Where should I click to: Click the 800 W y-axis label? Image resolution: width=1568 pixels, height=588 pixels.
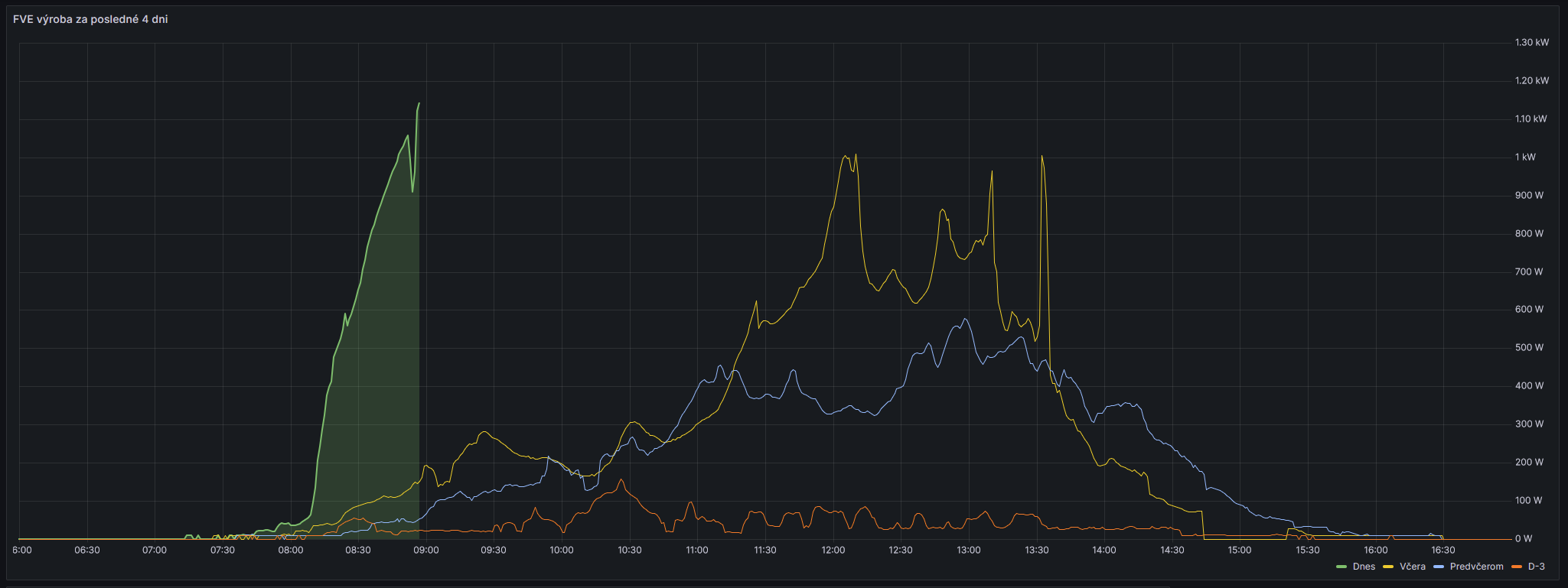pyautogui.click(x=1529, y=234)
